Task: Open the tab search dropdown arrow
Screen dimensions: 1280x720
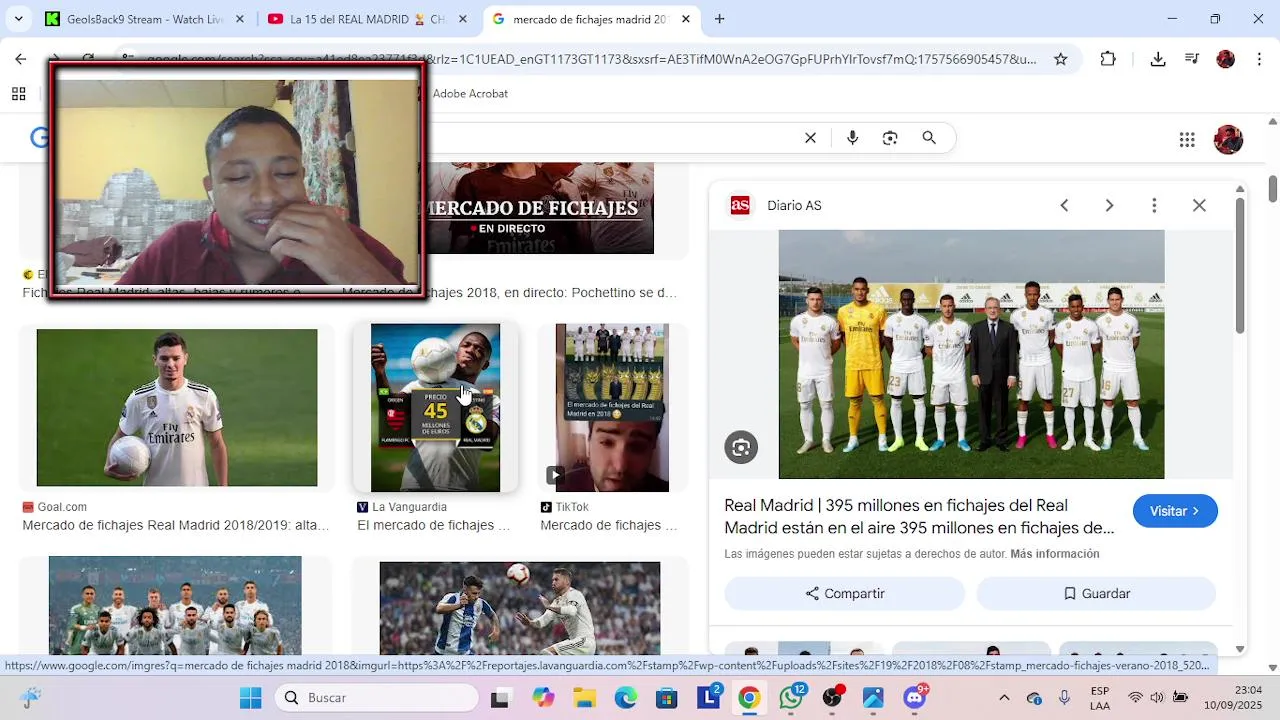Action: pos(18,19)
